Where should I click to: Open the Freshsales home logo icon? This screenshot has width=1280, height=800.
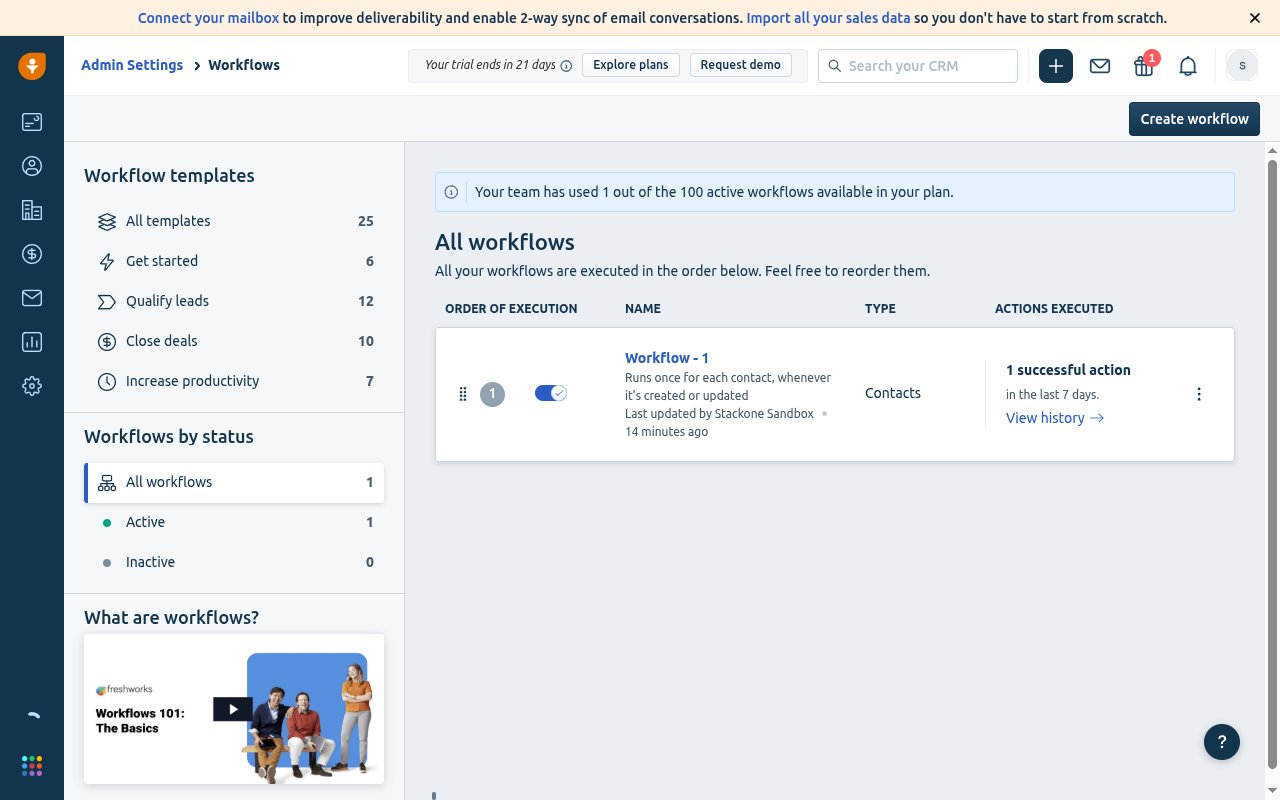[32, 66]
